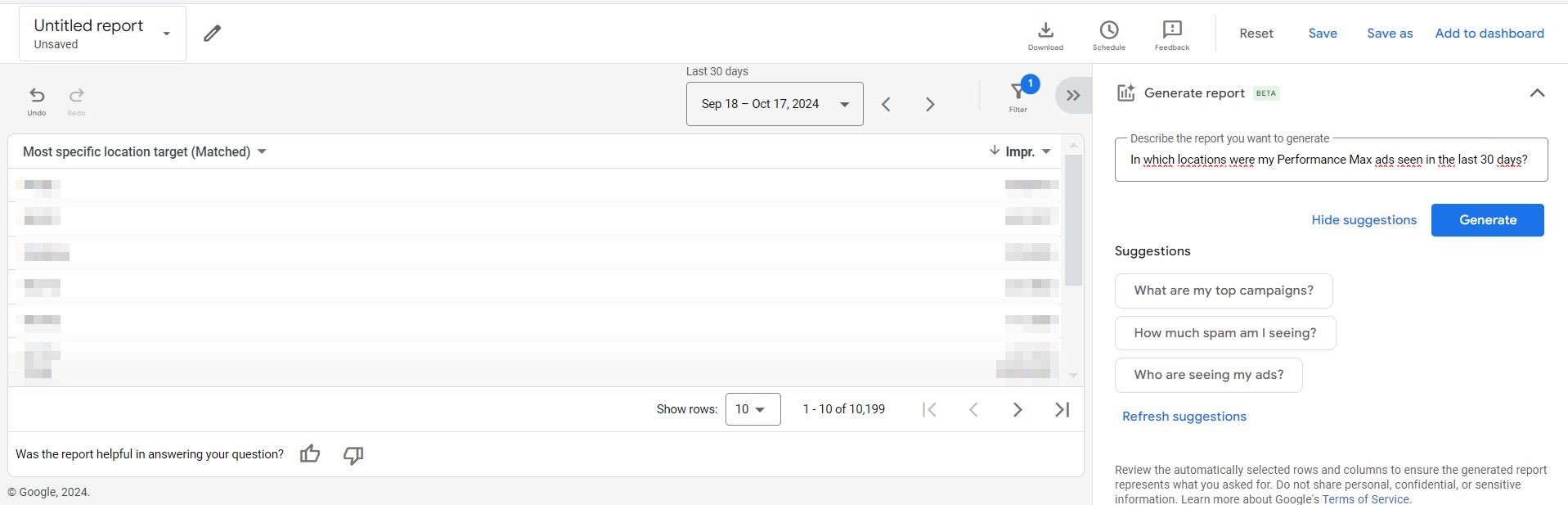Select suggestion 'How much spam am I seeing?'
The image size is (1568, 505).
pyautogui.click(x=1224, y=333)
